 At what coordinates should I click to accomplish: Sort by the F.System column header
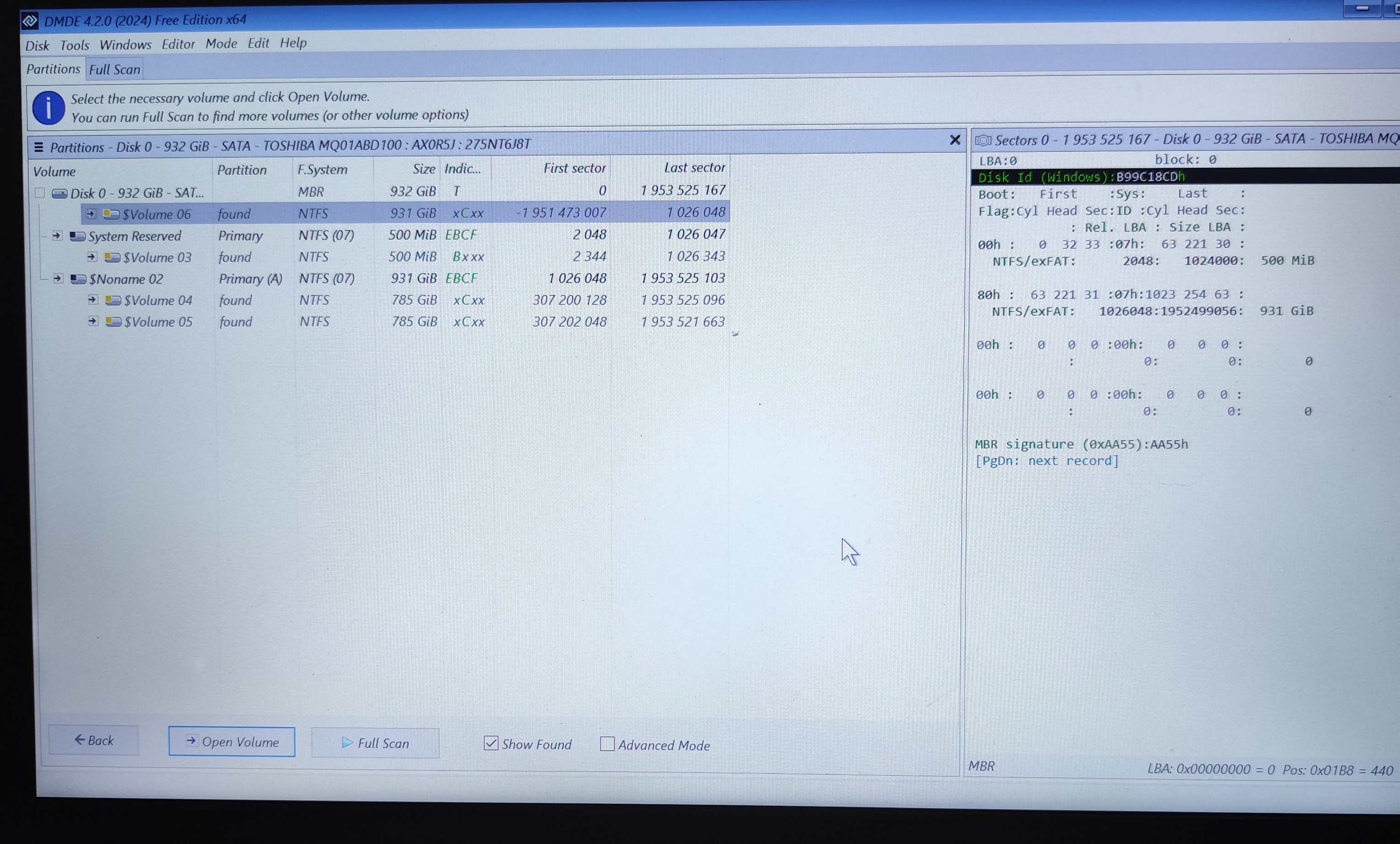point(334,169)
